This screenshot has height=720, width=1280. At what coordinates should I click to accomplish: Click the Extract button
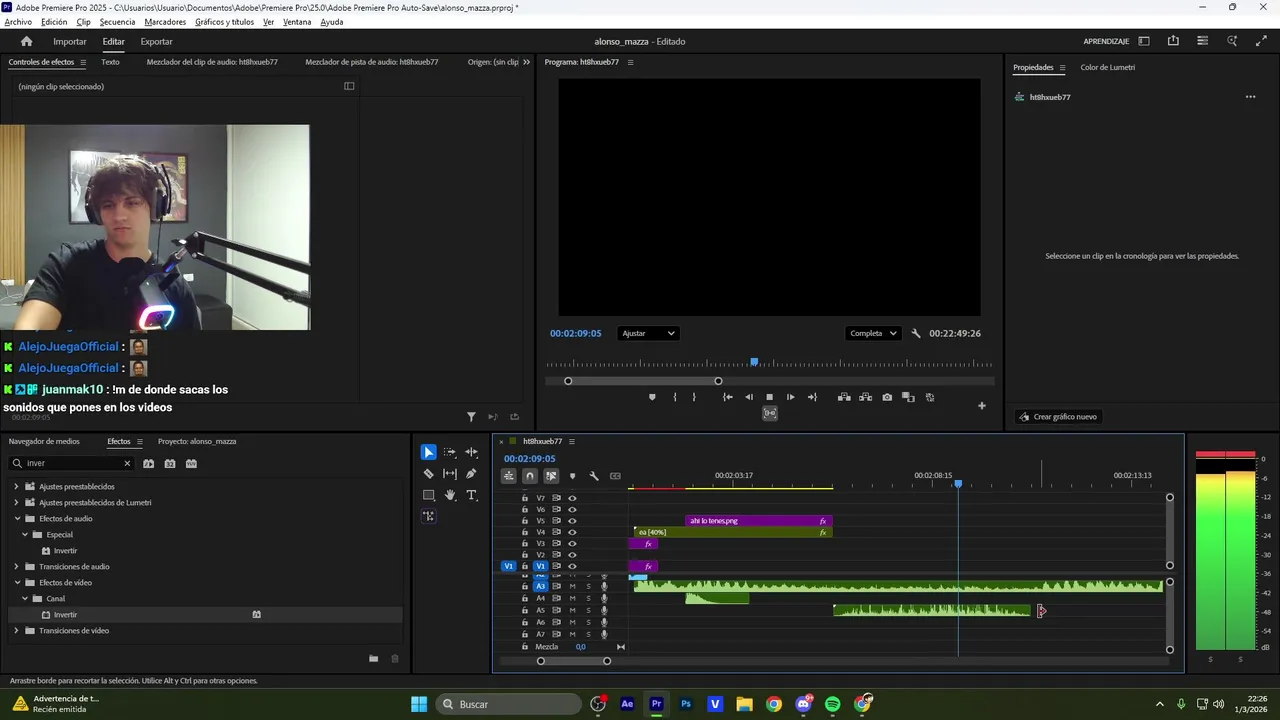tap(865, 397)
